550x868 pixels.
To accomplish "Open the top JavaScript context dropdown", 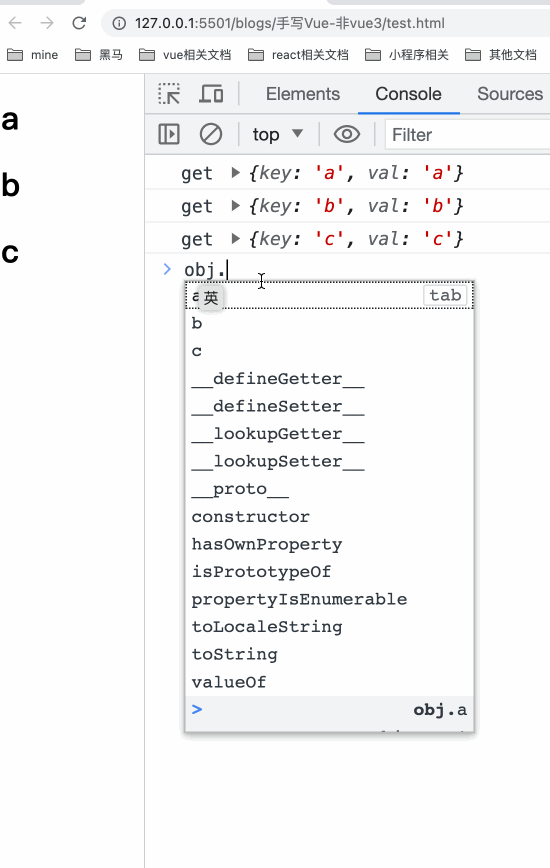I will tap(278, 134).
